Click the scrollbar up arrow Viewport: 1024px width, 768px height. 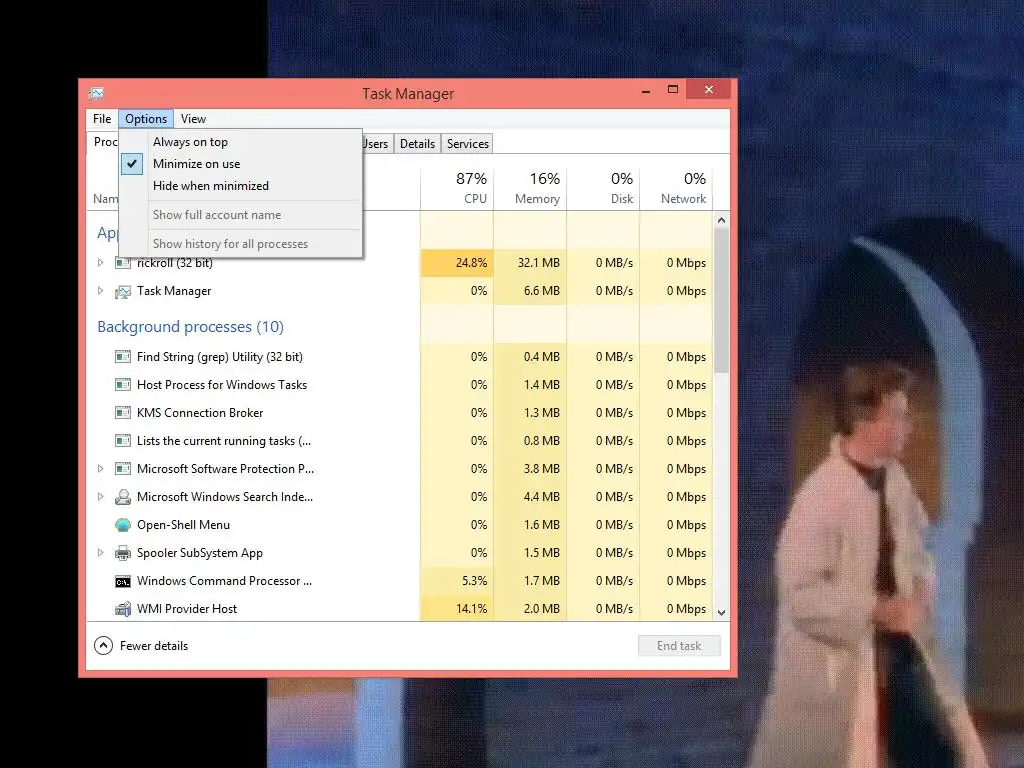coord(722,220)
